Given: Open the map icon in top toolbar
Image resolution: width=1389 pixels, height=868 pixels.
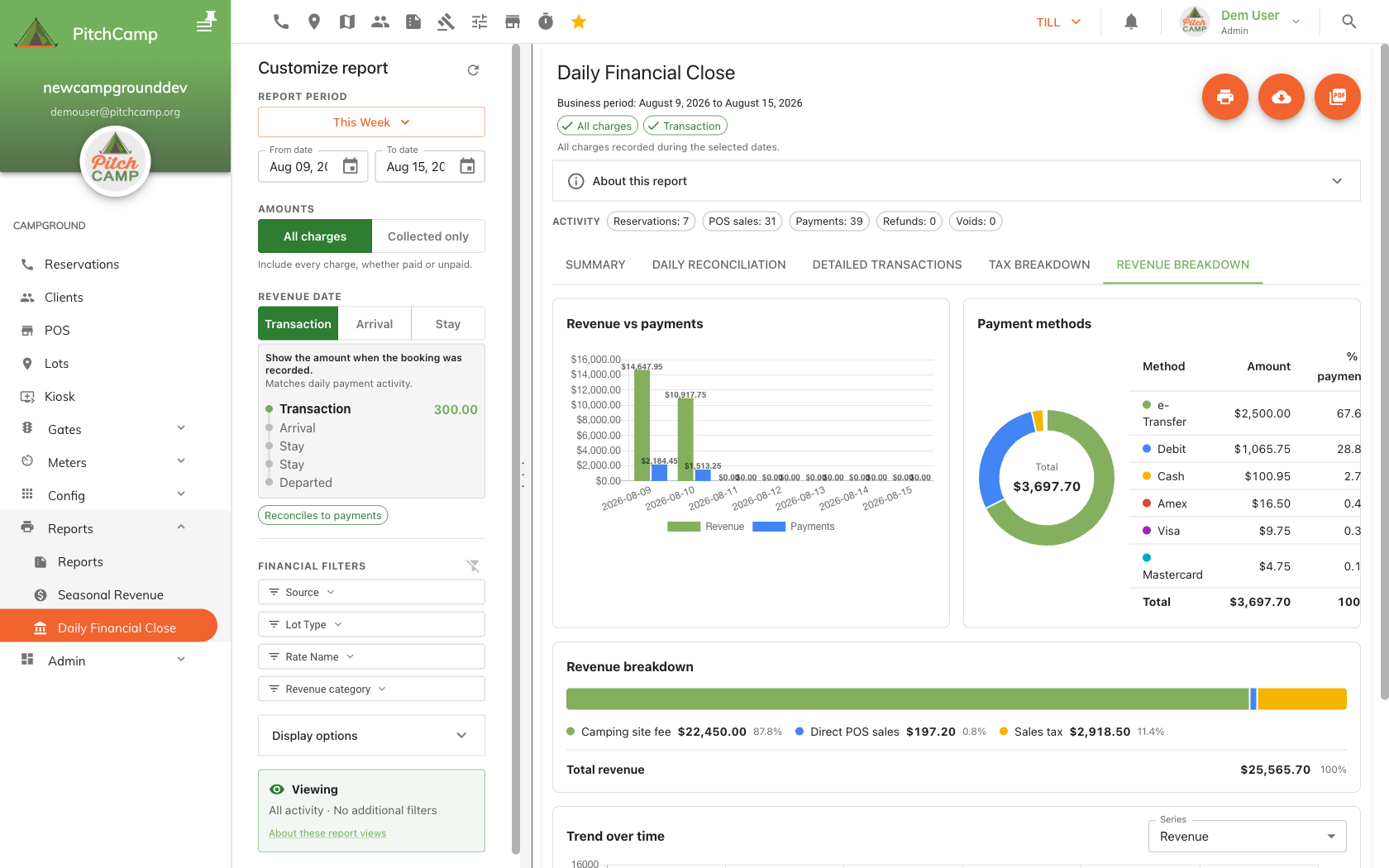Looking at the screenshot, I should 347,21.
